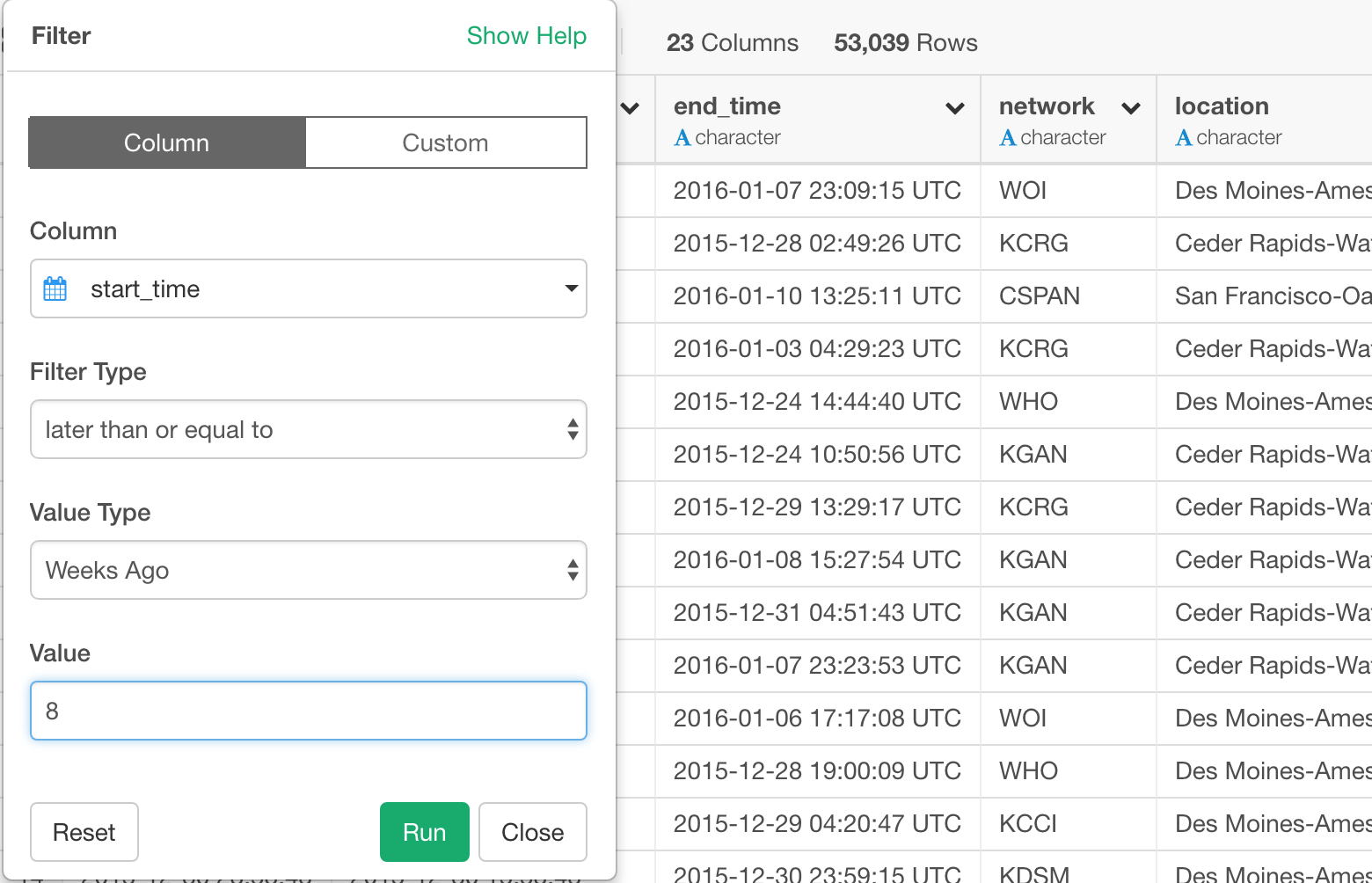The image size is (1372, 883).
Task: Select the end_time column header
Action: [727, 106]
